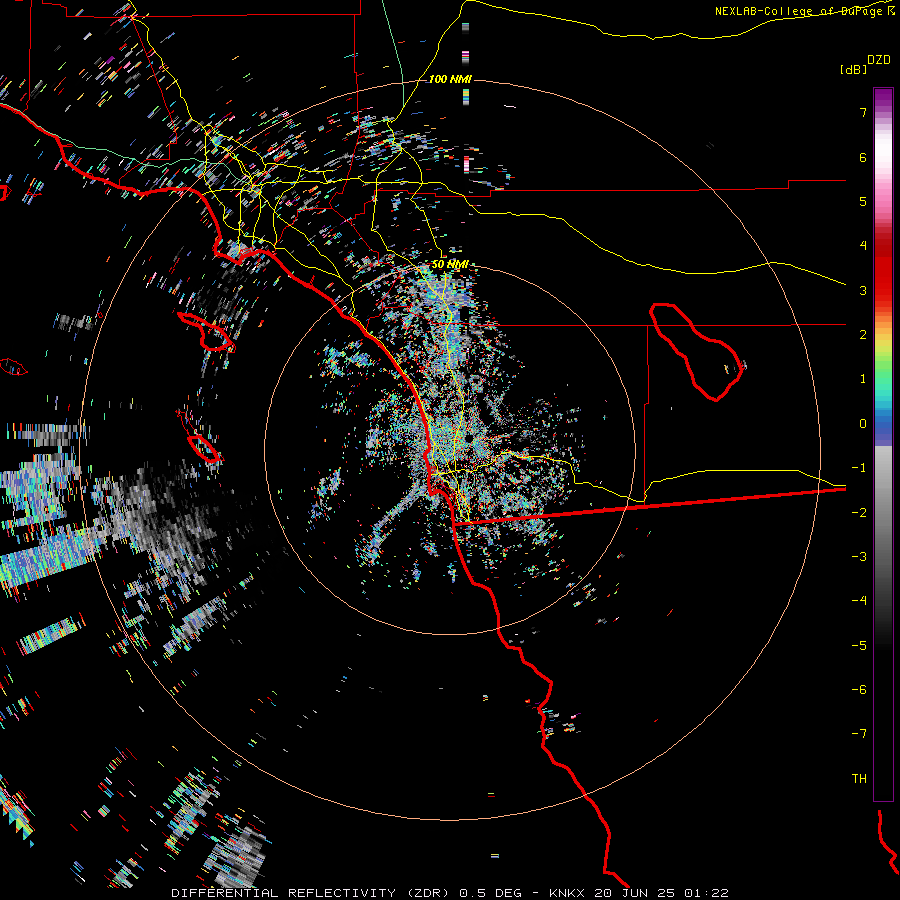900x900 pixels.
Task: Click the '7' value on the color scale
Action: click(863, 112)
